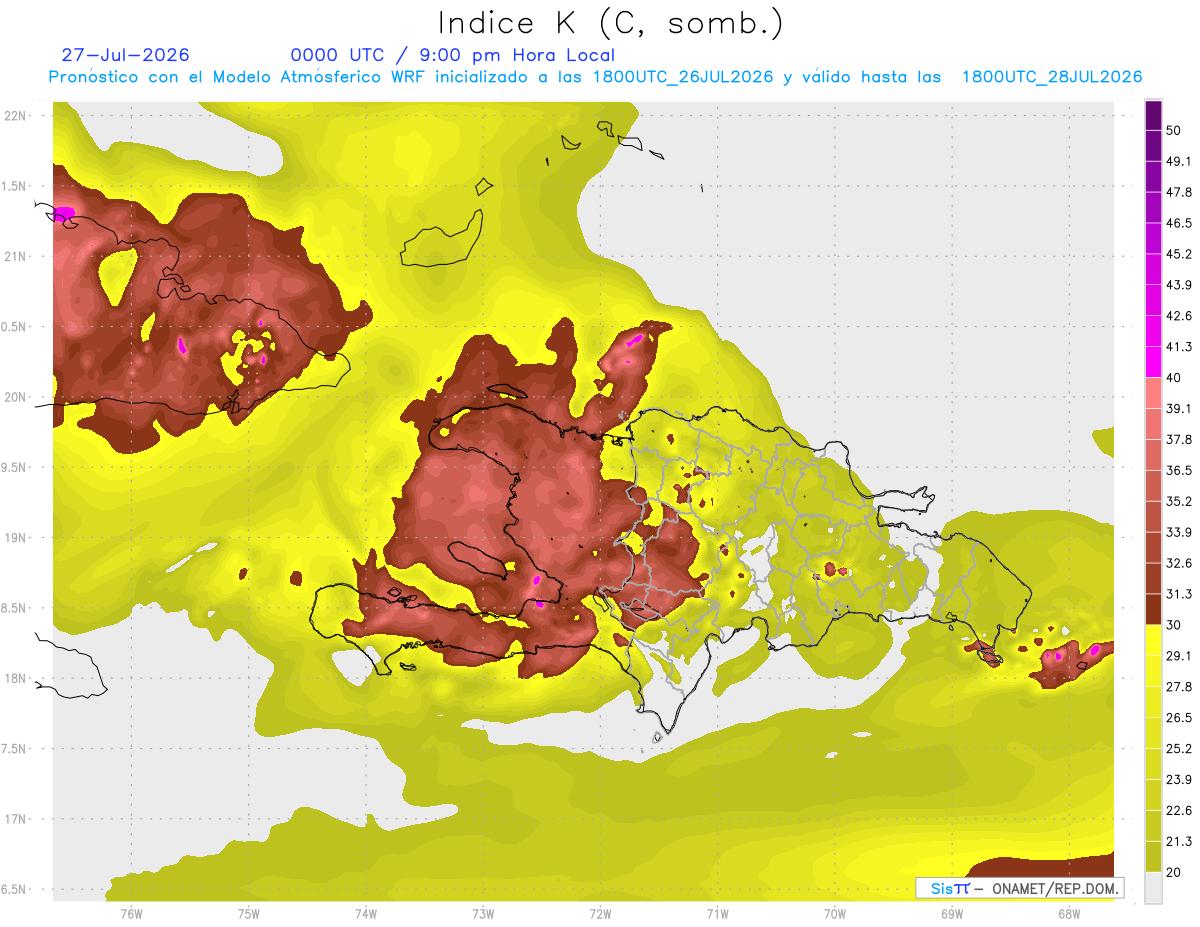This screenshot has height=927, width=1200.
Task: Click the colorbar value 22.6
Action: click(1178, 810)
